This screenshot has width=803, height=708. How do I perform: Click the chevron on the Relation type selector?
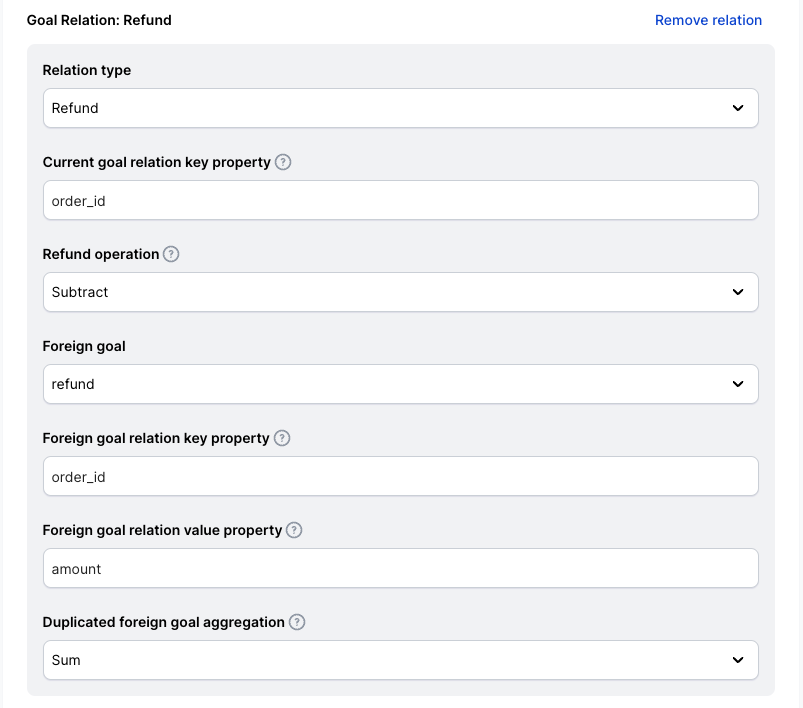738,108
